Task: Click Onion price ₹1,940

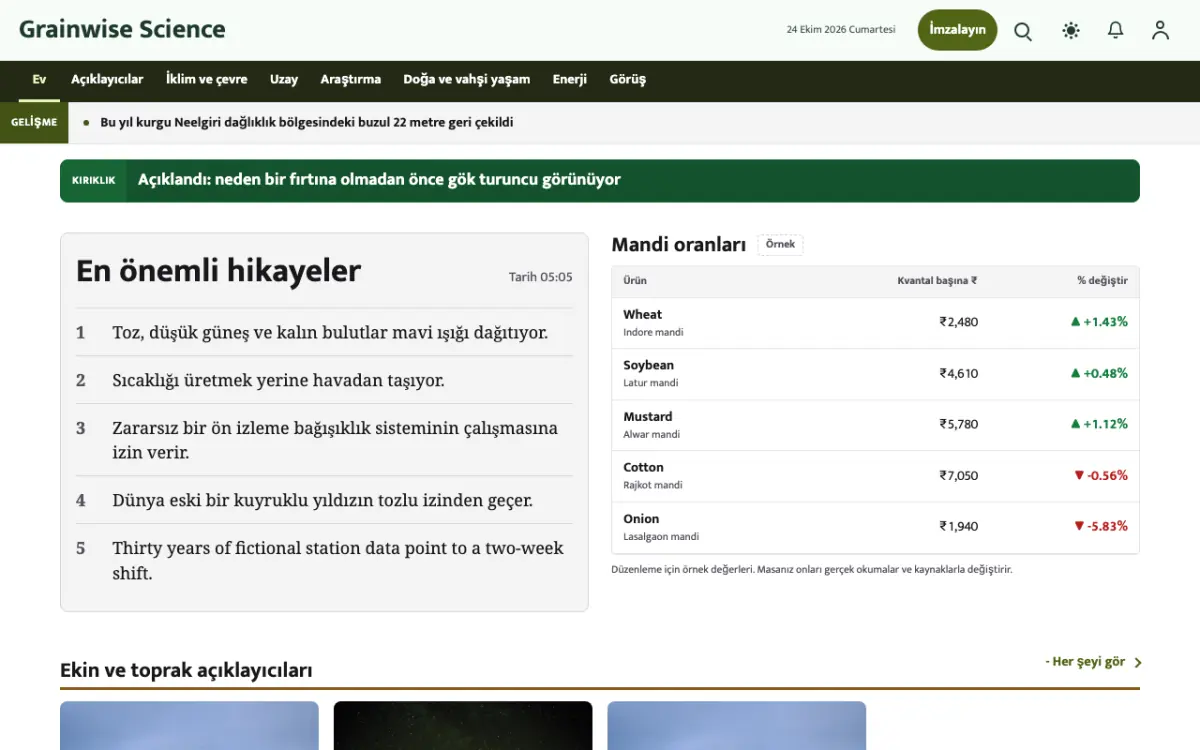Action: [959, 526]
